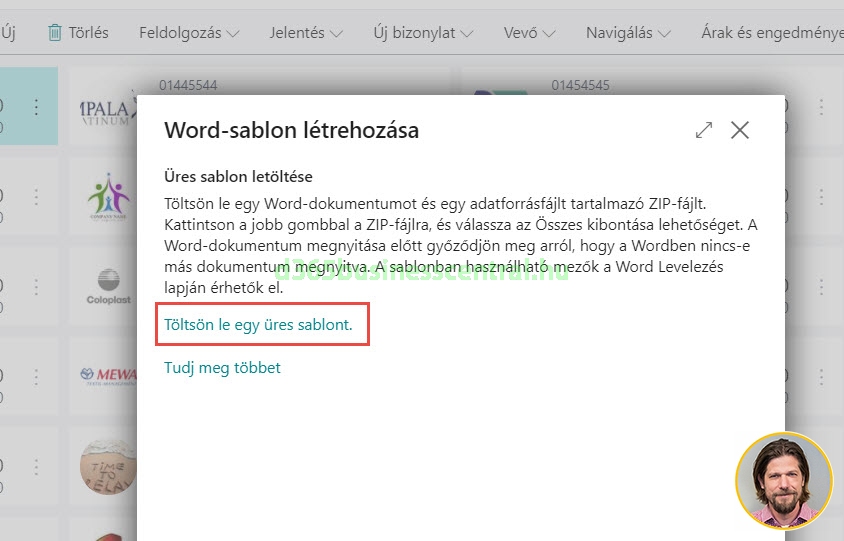Open three-dot menu left of colorful people logo
Screen dimensions: 844x541
pos(37,197)
